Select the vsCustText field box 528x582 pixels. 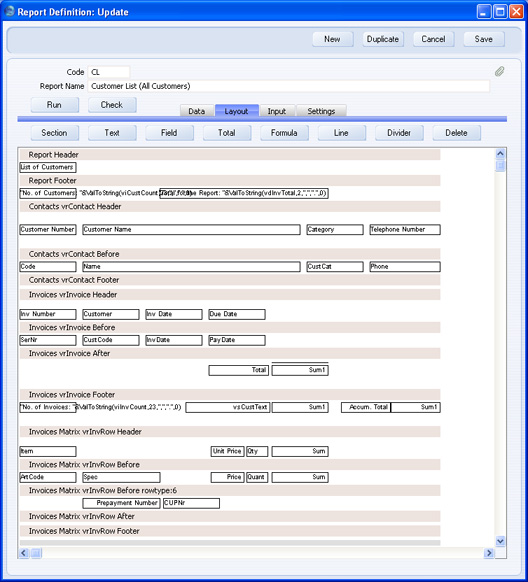point(228,407)
